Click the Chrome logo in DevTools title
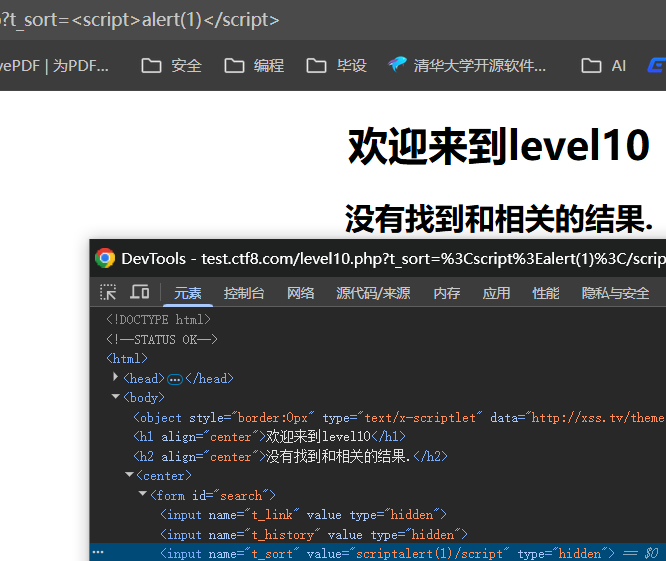 (105, 258)
